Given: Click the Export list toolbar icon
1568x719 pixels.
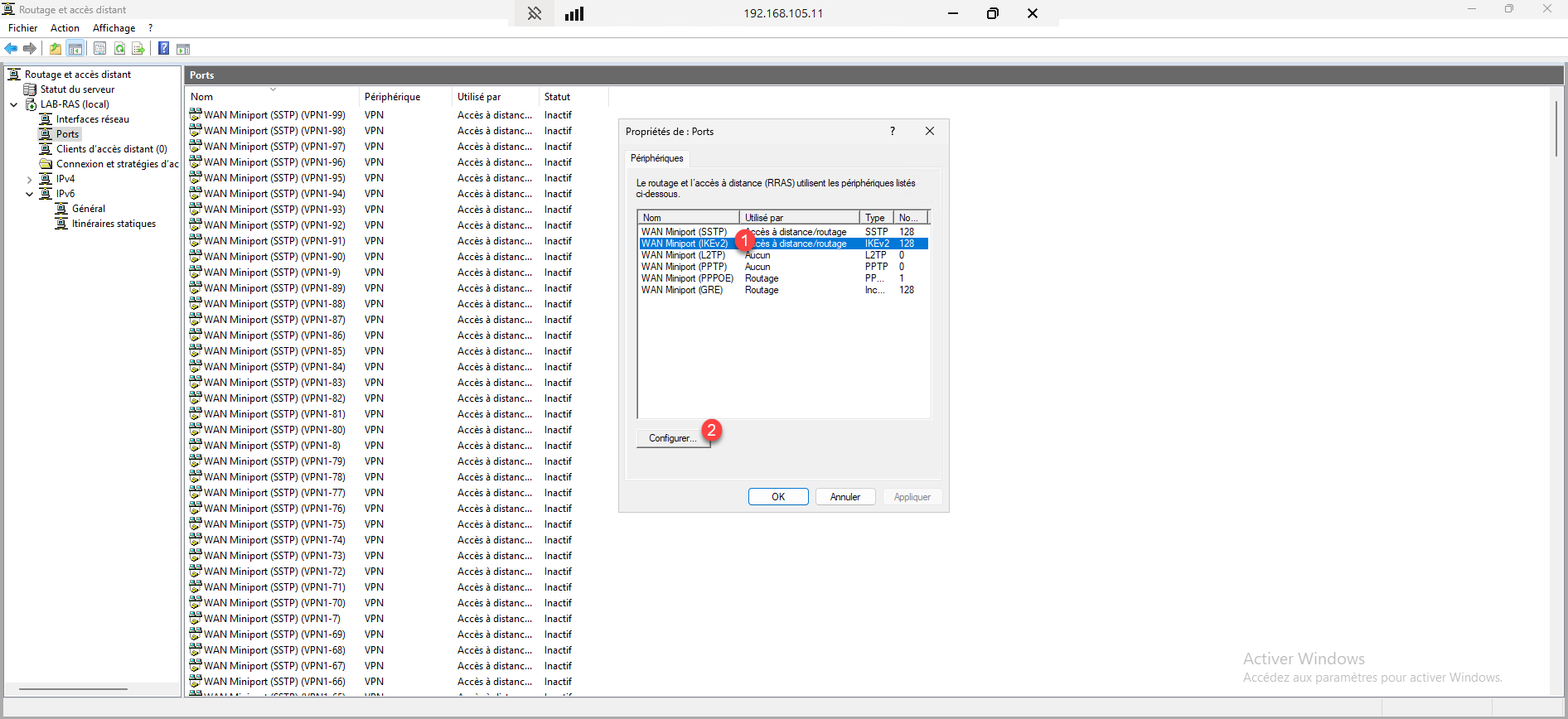Looking at the screenshot, I should coord(138,49).
